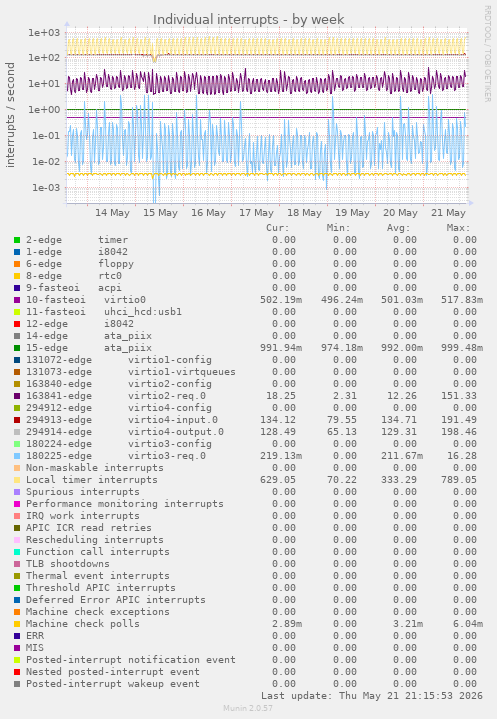Viewport: 497px width, 719px height.
Task: Click the 'Individual interrupts - by week' title
Action: coord(248,20)
